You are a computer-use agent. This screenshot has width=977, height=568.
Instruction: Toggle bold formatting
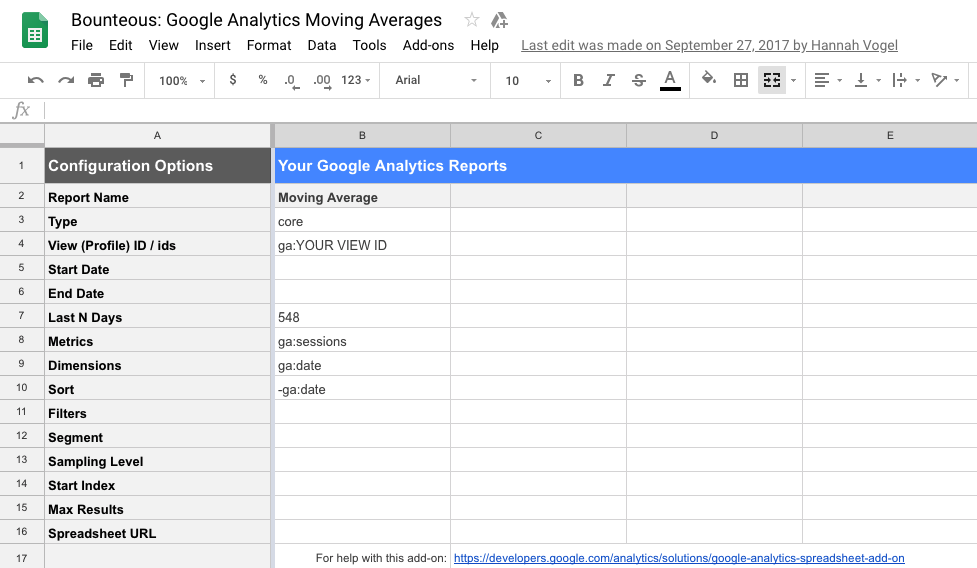click(x=578, y=80)
